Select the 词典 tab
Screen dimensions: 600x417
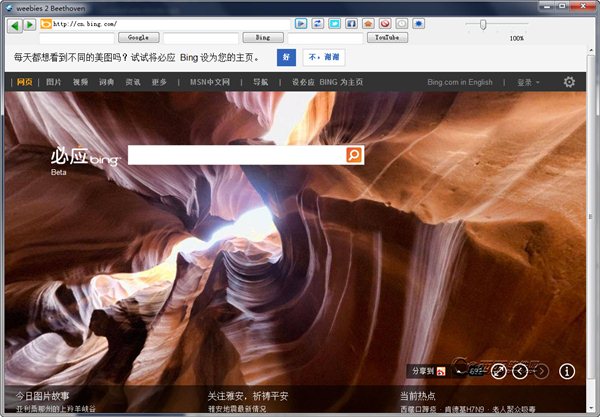point(106,82)
